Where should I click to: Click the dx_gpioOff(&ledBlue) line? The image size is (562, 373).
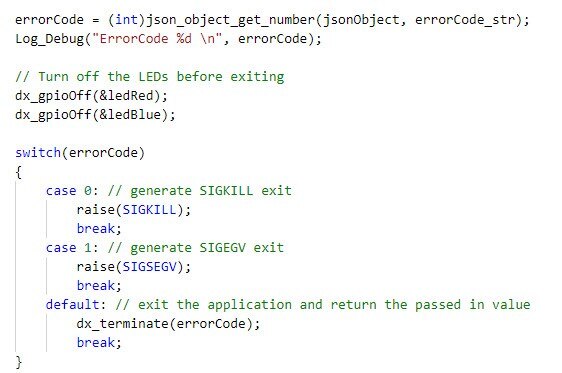click(95, 115)
